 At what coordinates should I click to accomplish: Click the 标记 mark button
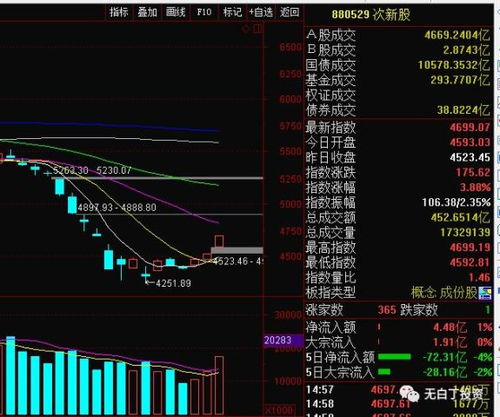[x=232, y=12]
